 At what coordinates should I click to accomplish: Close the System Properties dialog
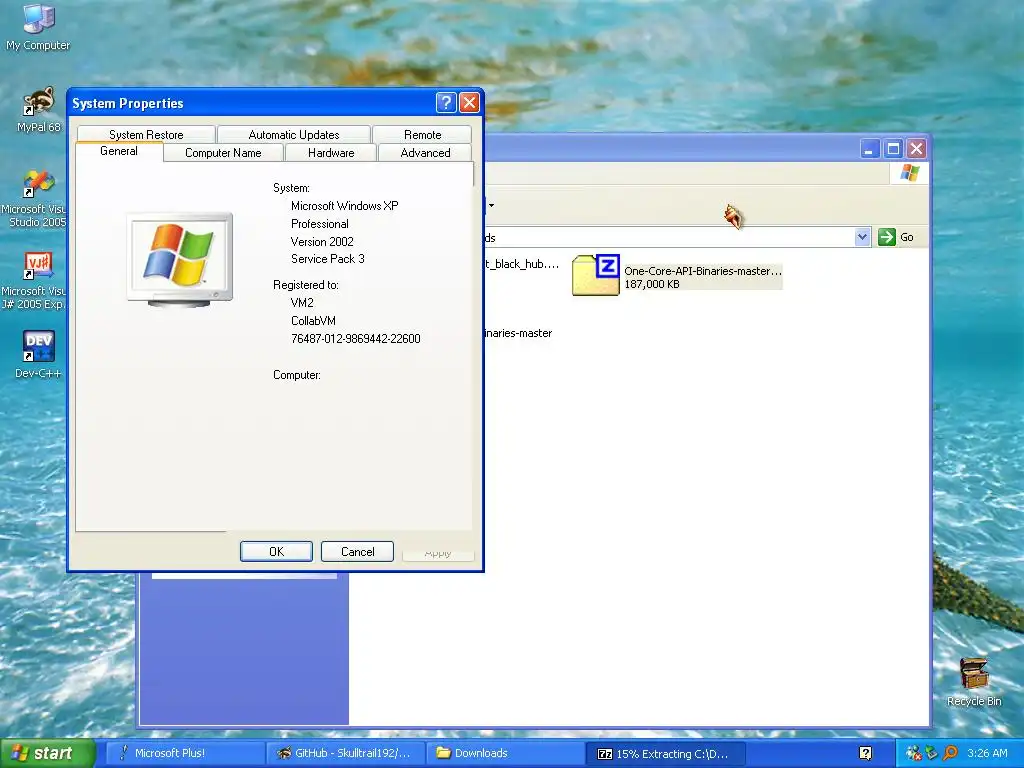tap(469, 103)
